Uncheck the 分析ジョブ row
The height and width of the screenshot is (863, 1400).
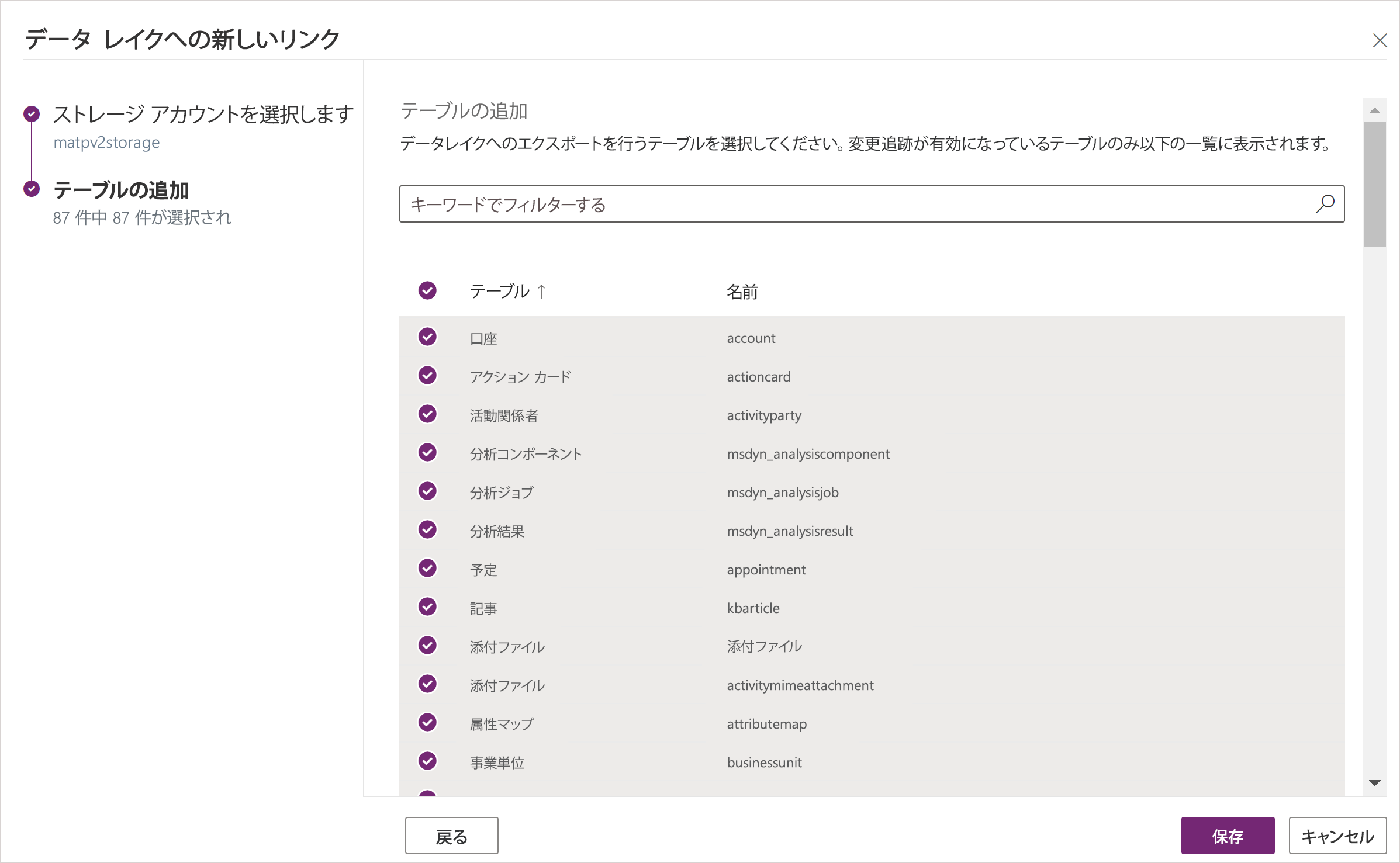tap(427, 491)
